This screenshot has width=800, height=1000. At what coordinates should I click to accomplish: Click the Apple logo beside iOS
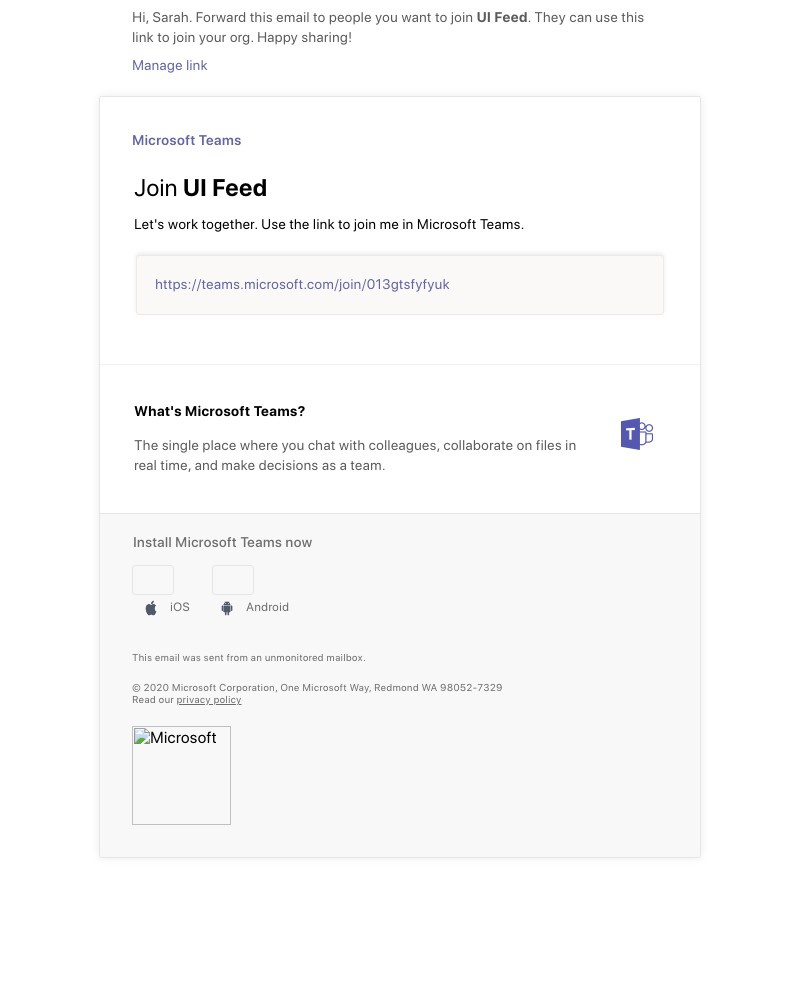tap(151, 607)
